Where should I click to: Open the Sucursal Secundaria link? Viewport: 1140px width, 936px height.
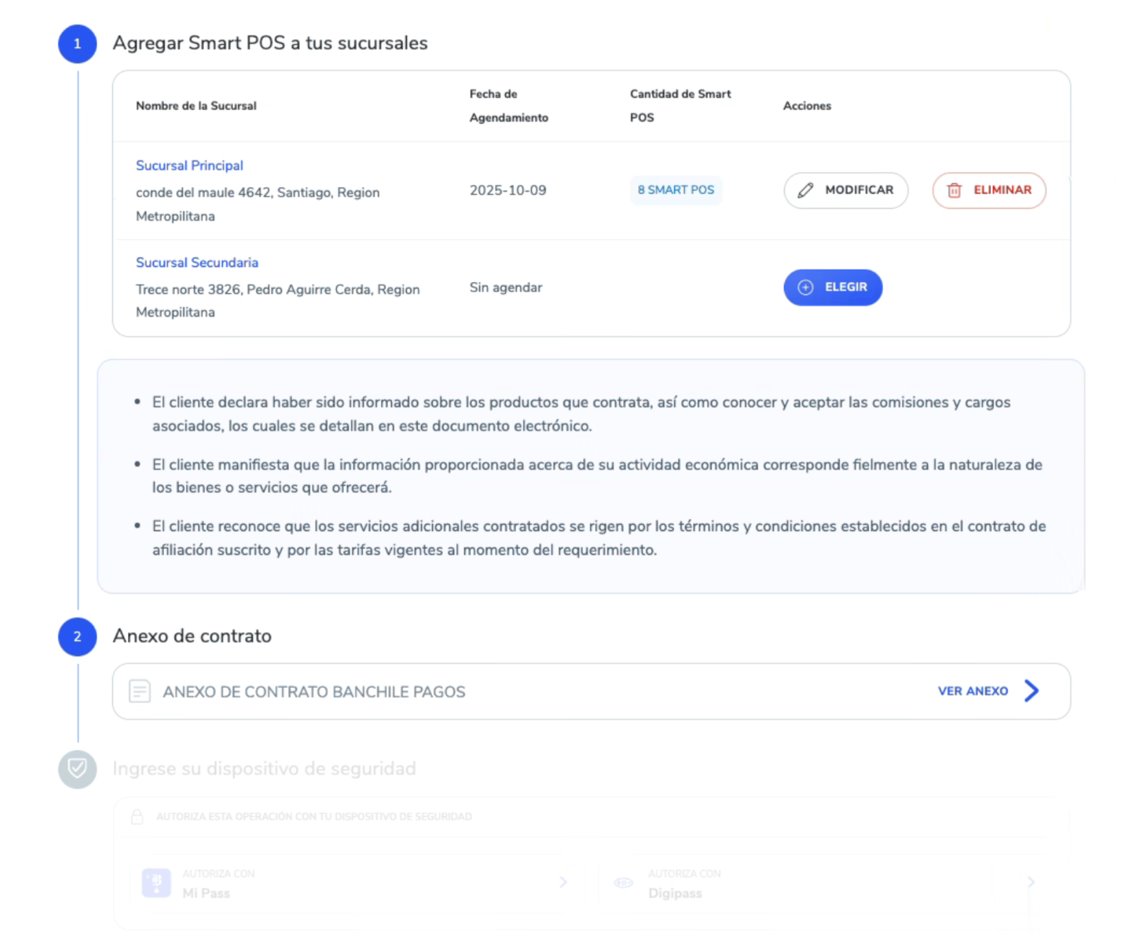(x=197, y=263)
